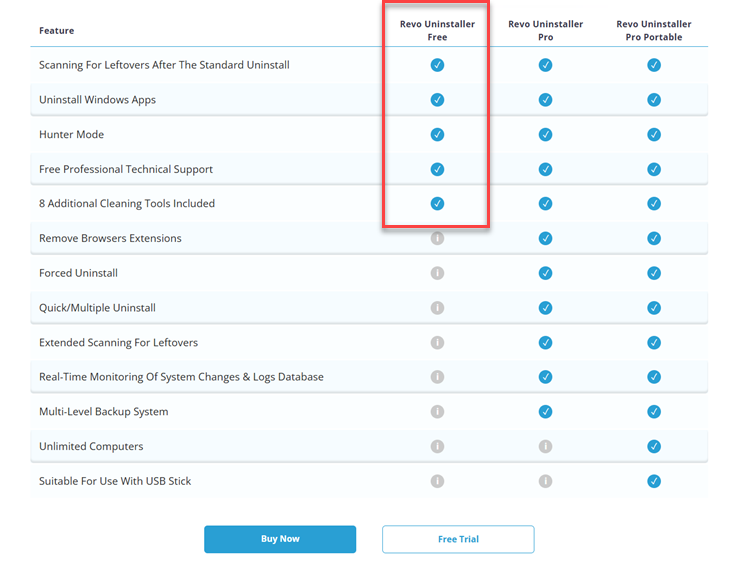Click Free column info icon for Suitable For Use With USB Stick
Image resolution: width=750 pixels, height=569 pixels.
point(437,481)
